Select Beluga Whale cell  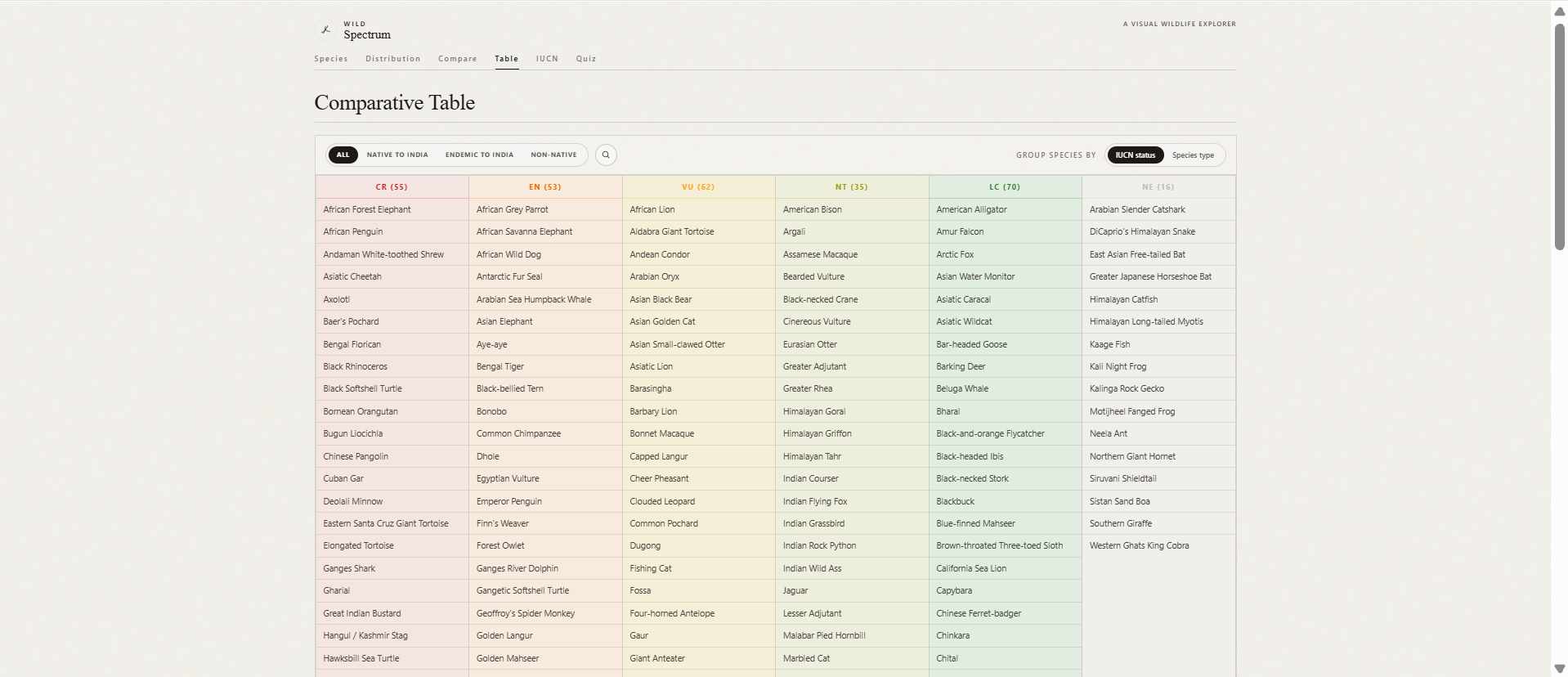point(1005,388)
